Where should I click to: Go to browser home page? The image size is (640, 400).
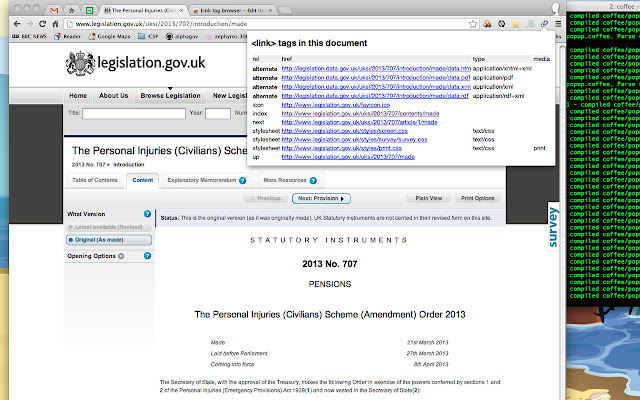[x=55, y=24]
